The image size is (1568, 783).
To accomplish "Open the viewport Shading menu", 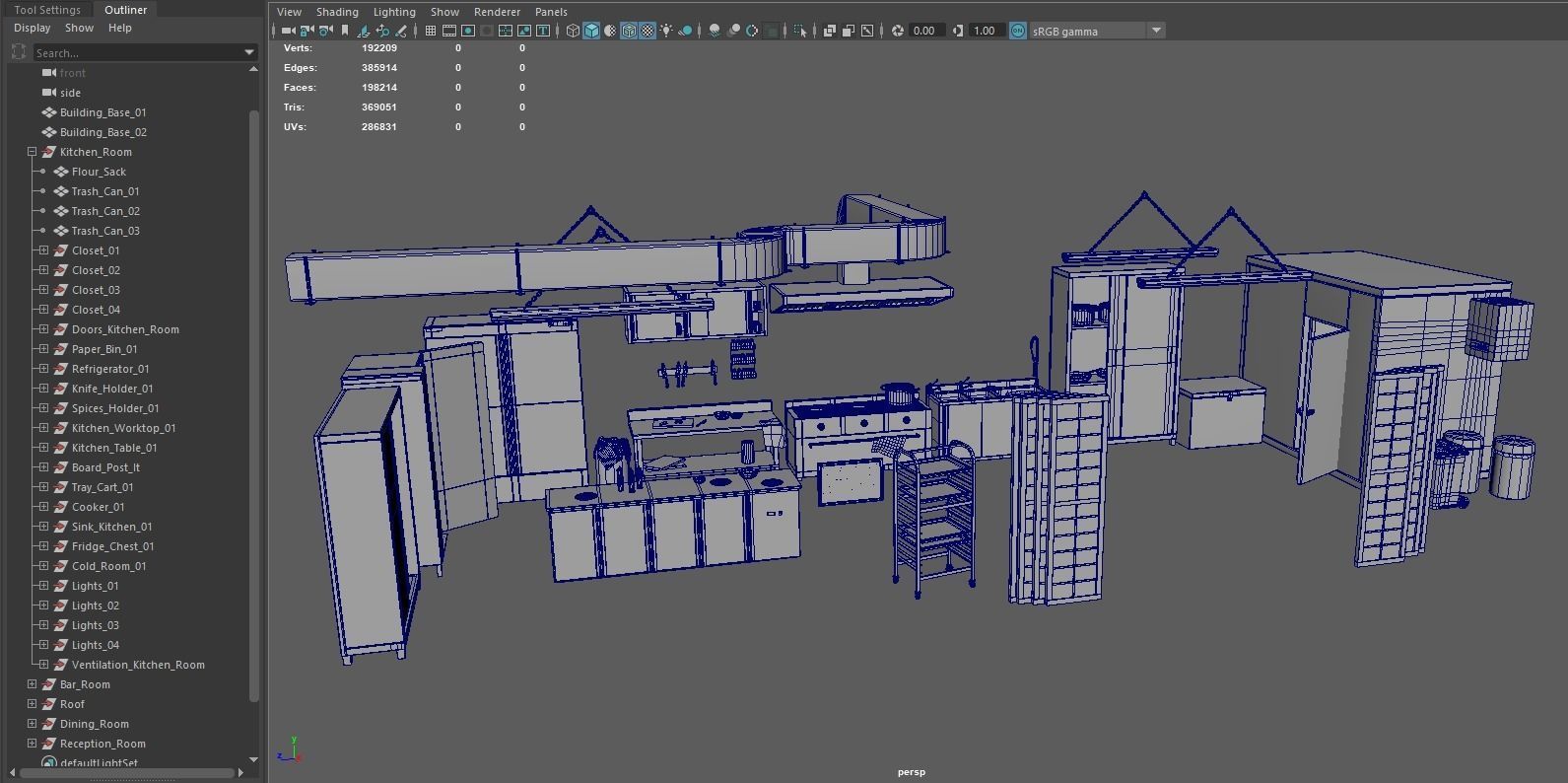I will [x=337, y=12].
